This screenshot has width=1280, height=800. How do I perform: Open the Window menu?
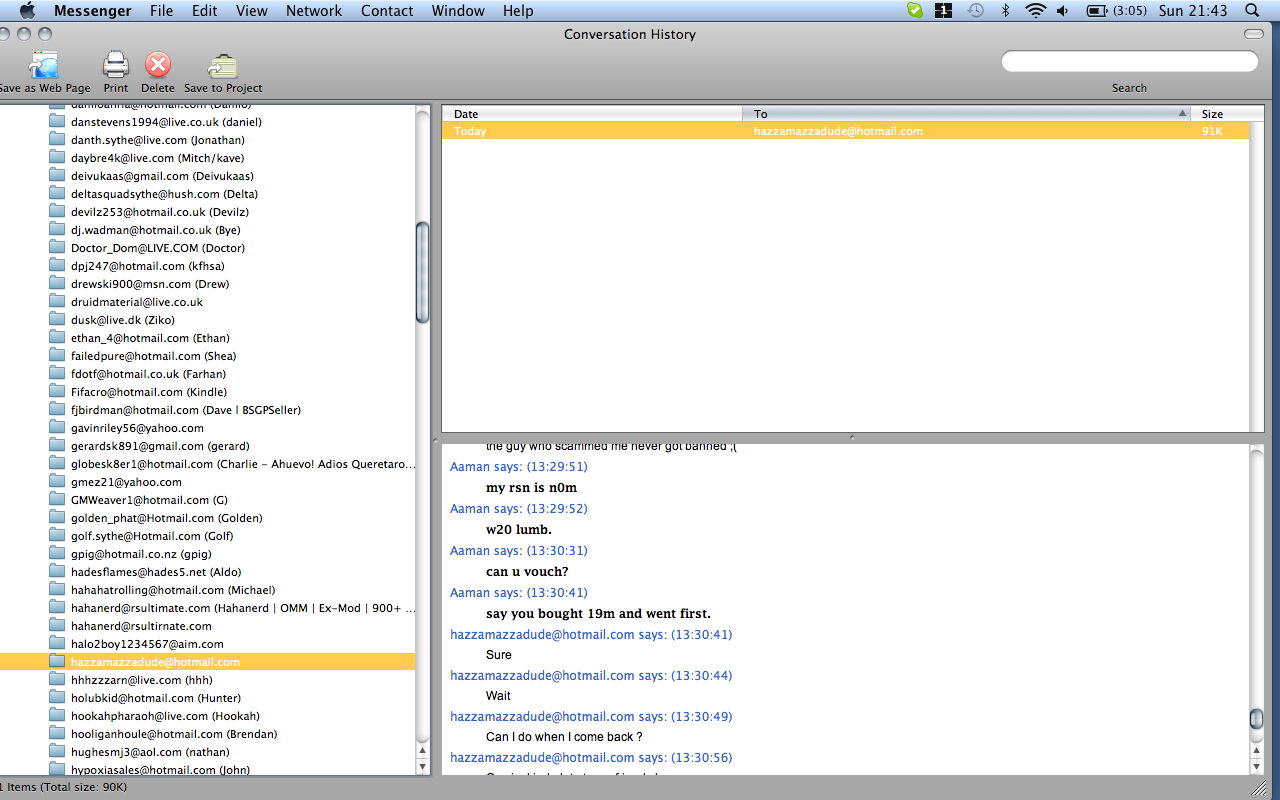point(458,11)
